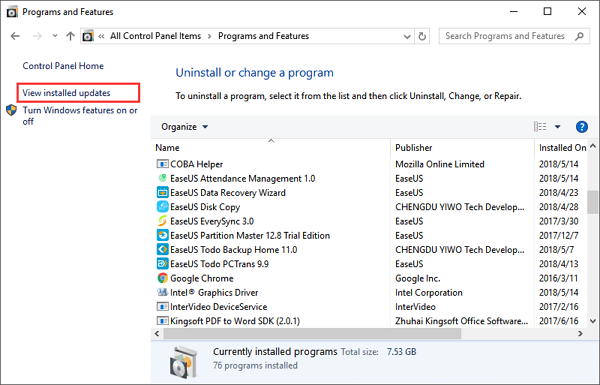Click the search magnifier icon
The height and width of the screenshot is (385, 600).
point(579,36)
